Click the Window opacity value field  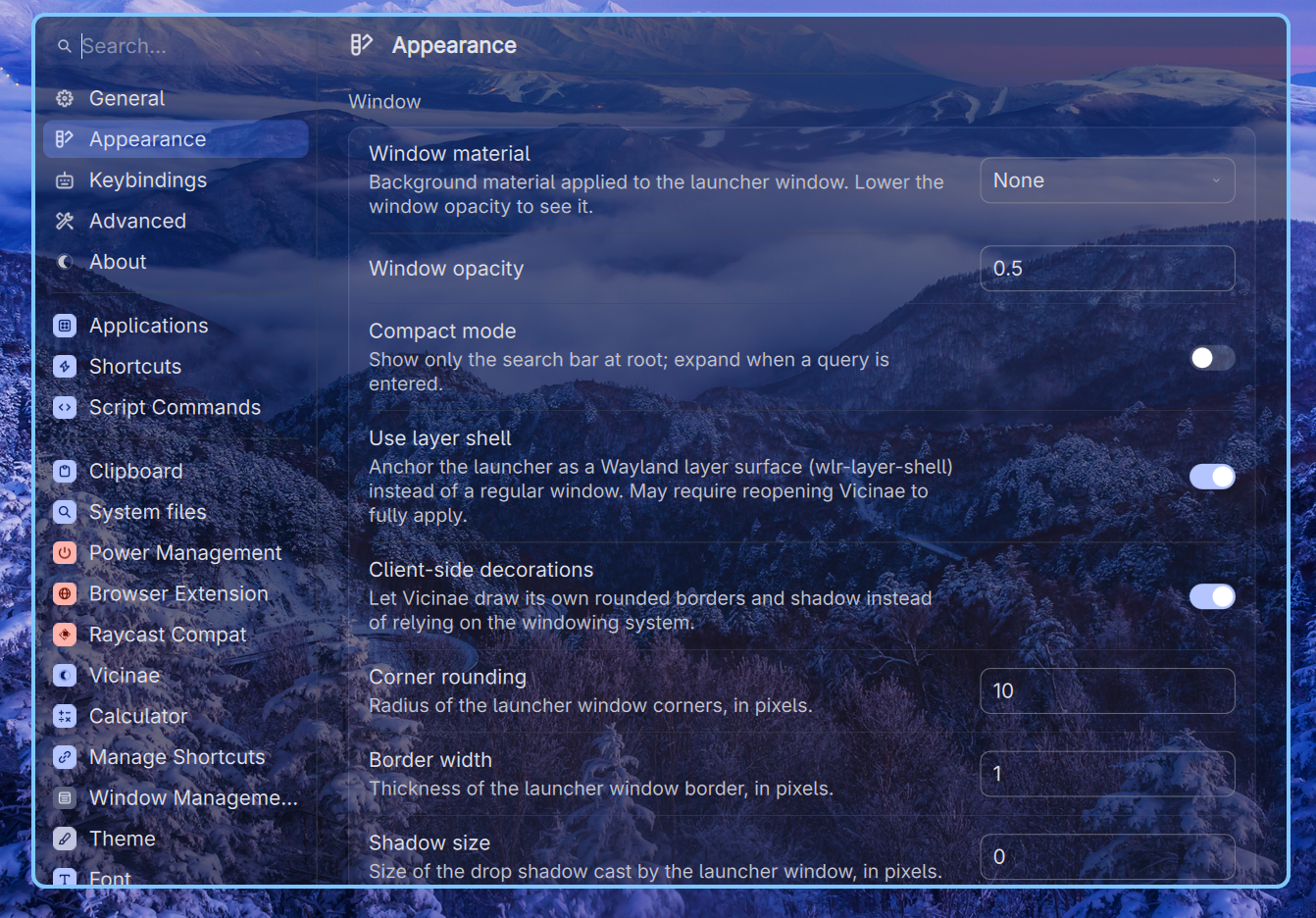click(x=1107, y=269)
